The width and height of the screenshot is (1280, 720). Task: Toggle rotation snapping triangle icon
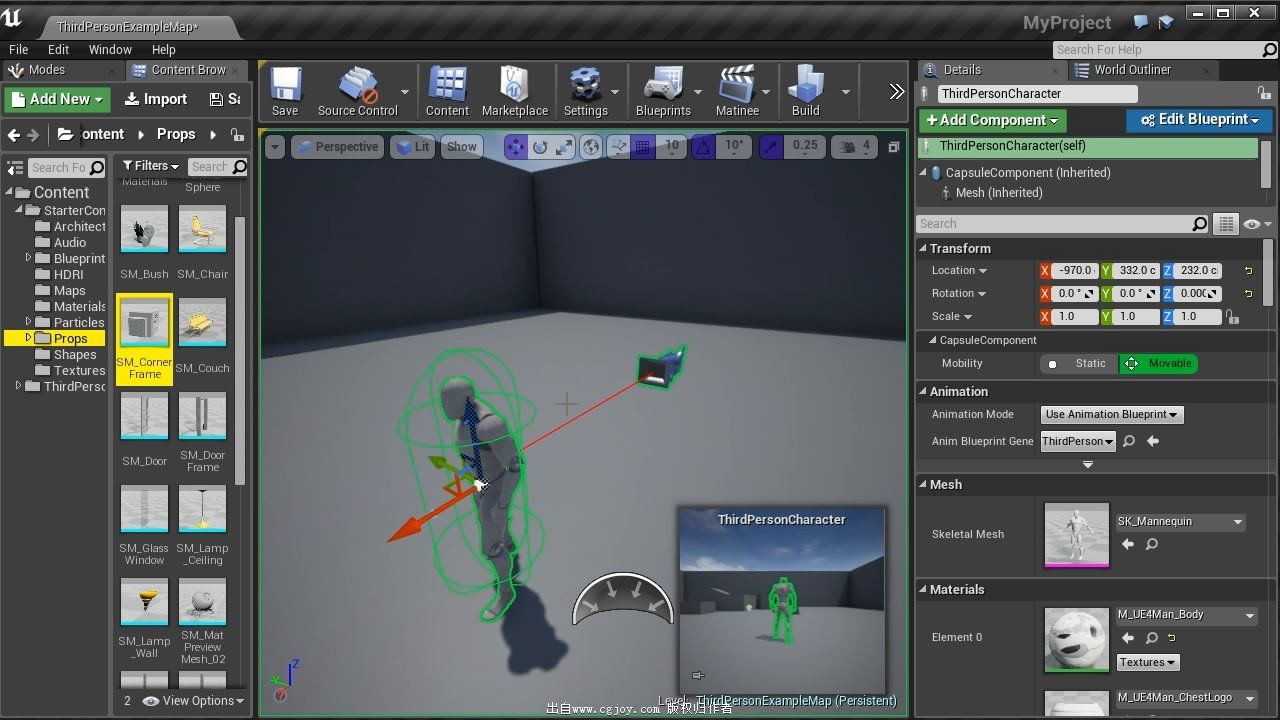(704, 147)
